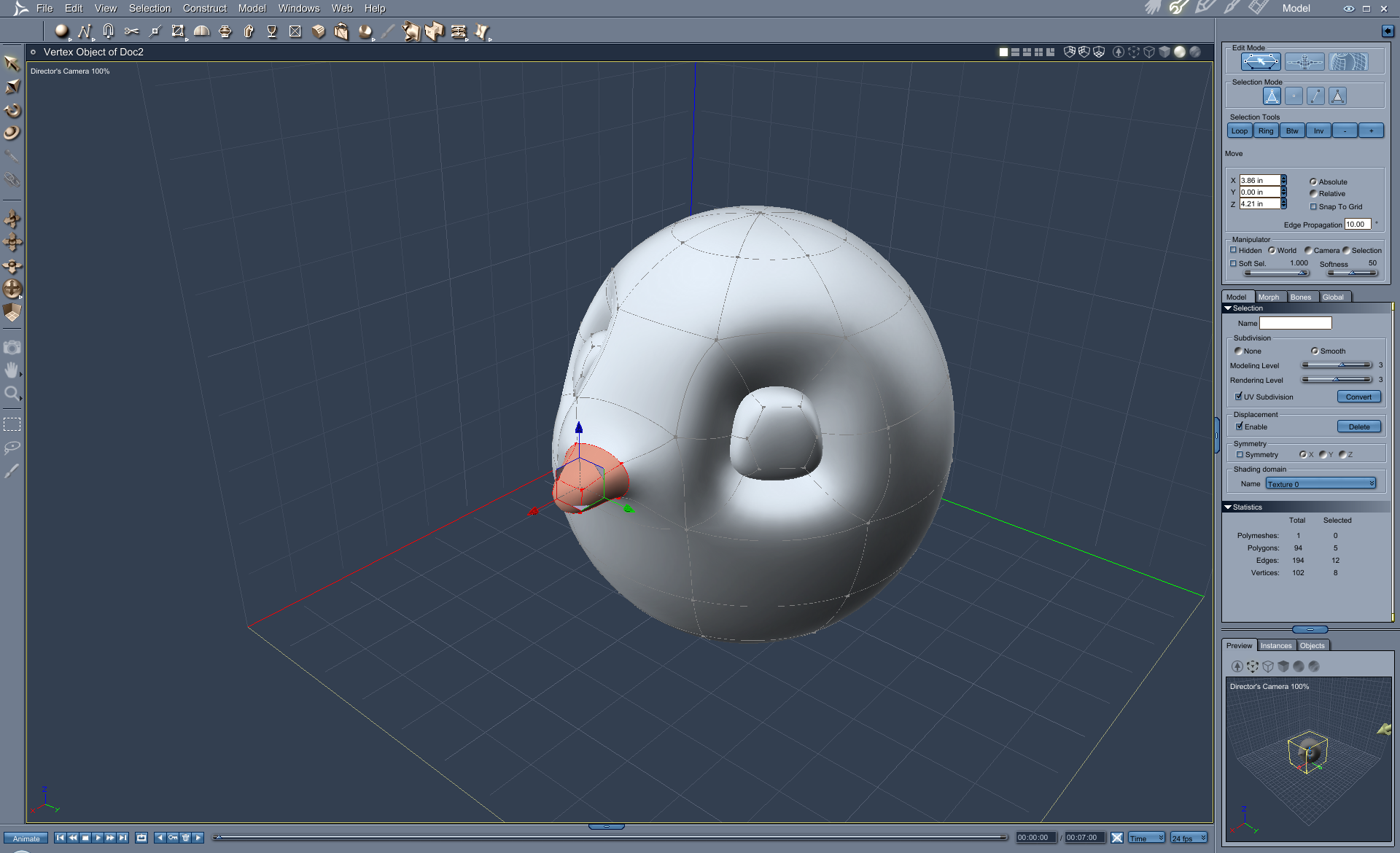Toggle the Symmetry checkbox
Image resolution: width=1400 pixels, height=853 pixels.
coord(1240,454)
